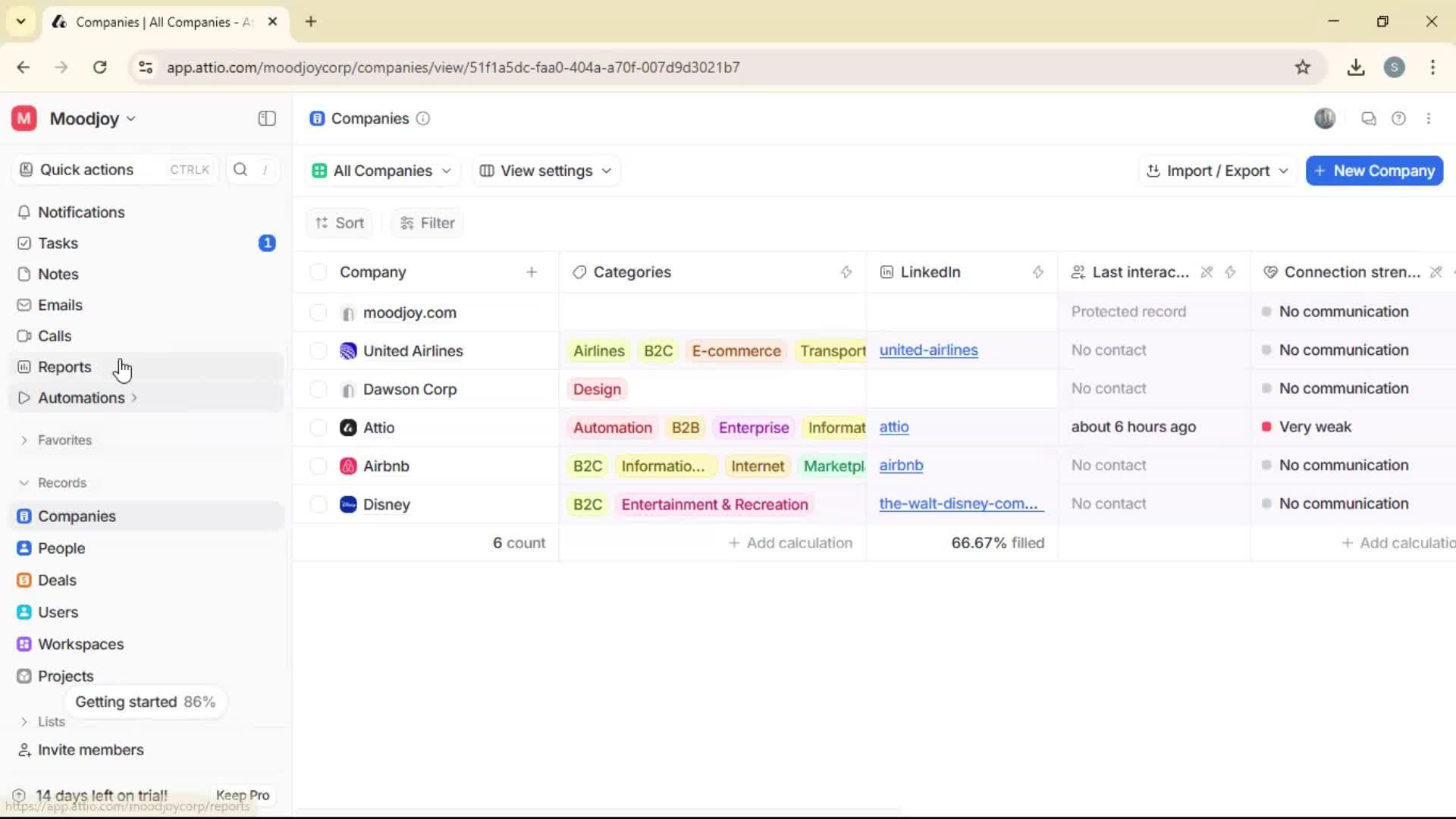The height and width of the screenshot is (819, 1456).
Task: Collapse the sidebar panel icon
Action: [x=267, y=118]
